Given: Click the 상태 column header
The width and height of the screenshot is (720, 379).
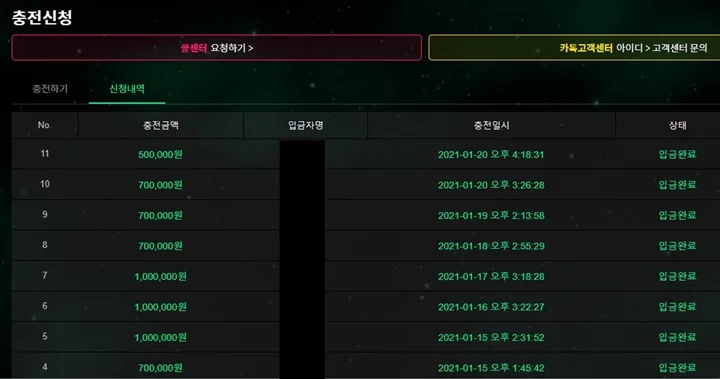Looking at the screenshot, I should [677, 125].
